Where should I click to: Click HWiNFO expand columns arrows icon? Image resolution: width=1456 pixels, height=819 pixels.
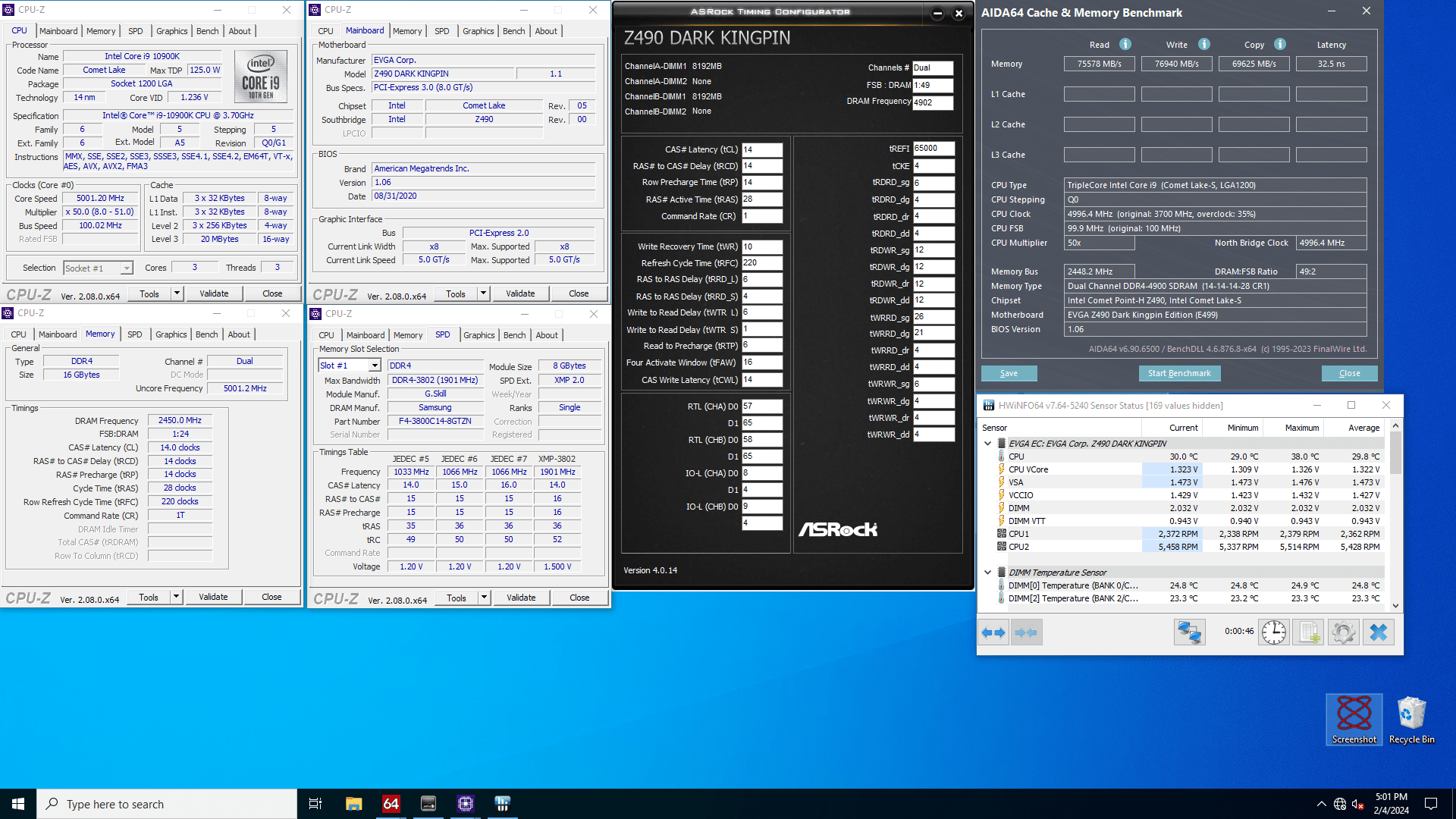993,632
